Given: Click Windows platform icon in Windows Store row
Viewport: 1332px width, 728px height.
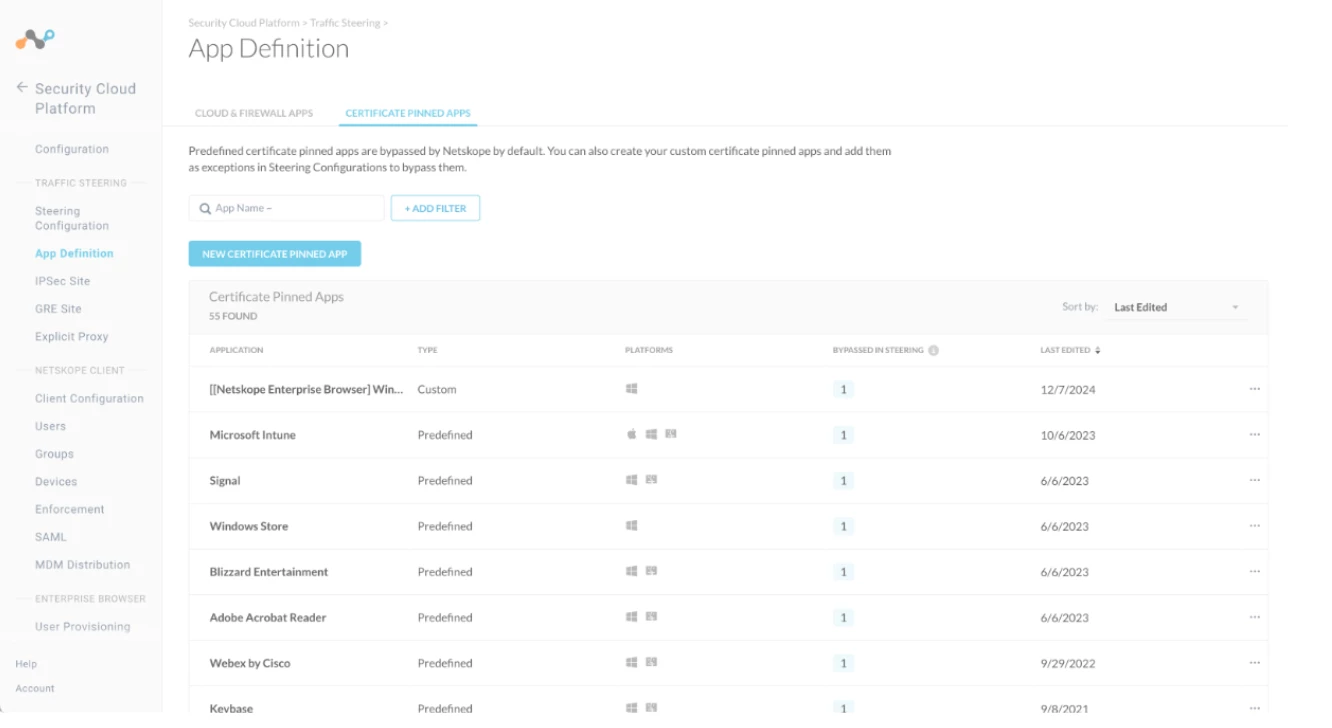Looking at the screenshot, I should 631,526.
